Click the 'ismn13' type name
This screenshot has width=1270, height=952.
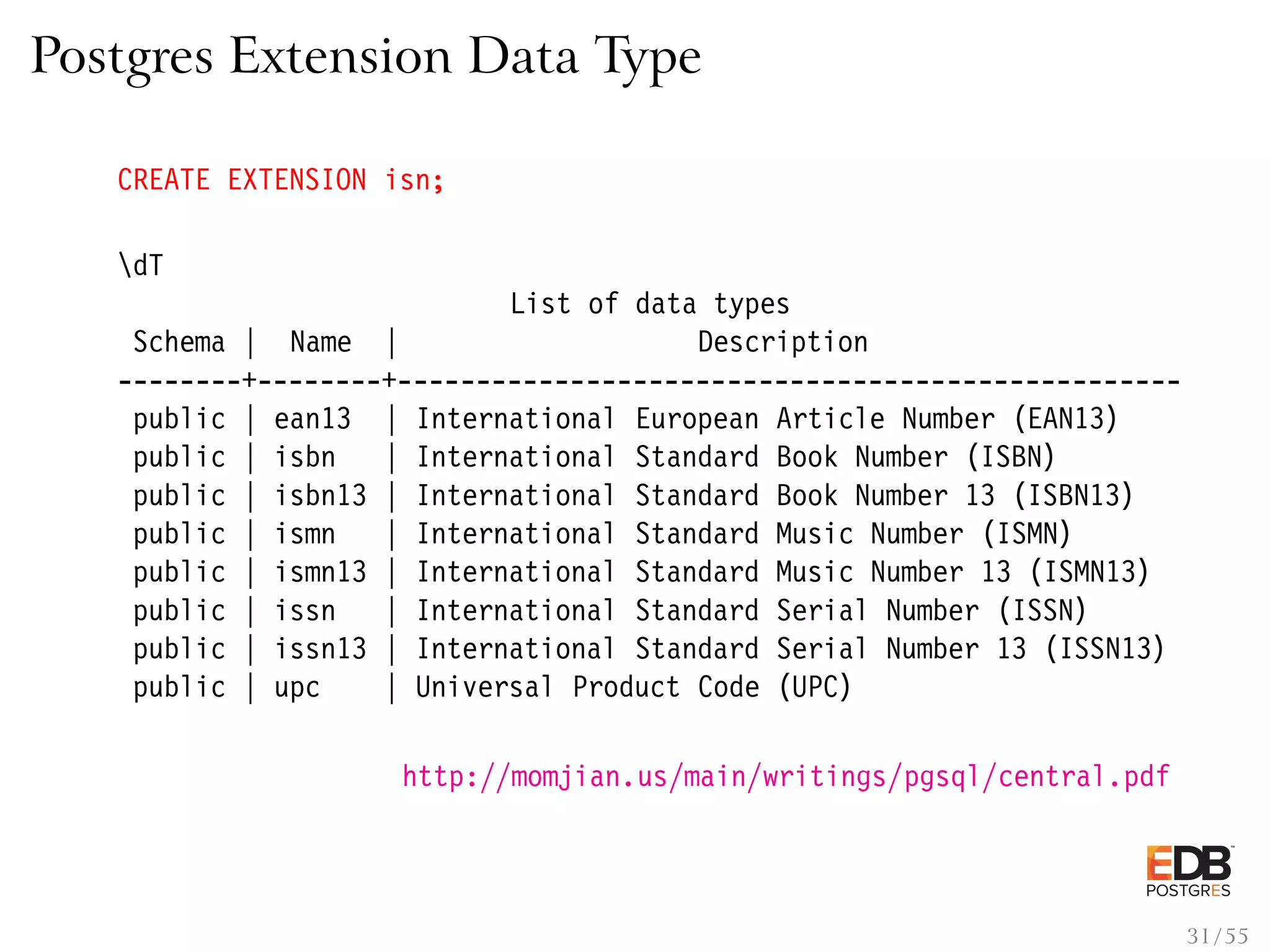[321, 573]
